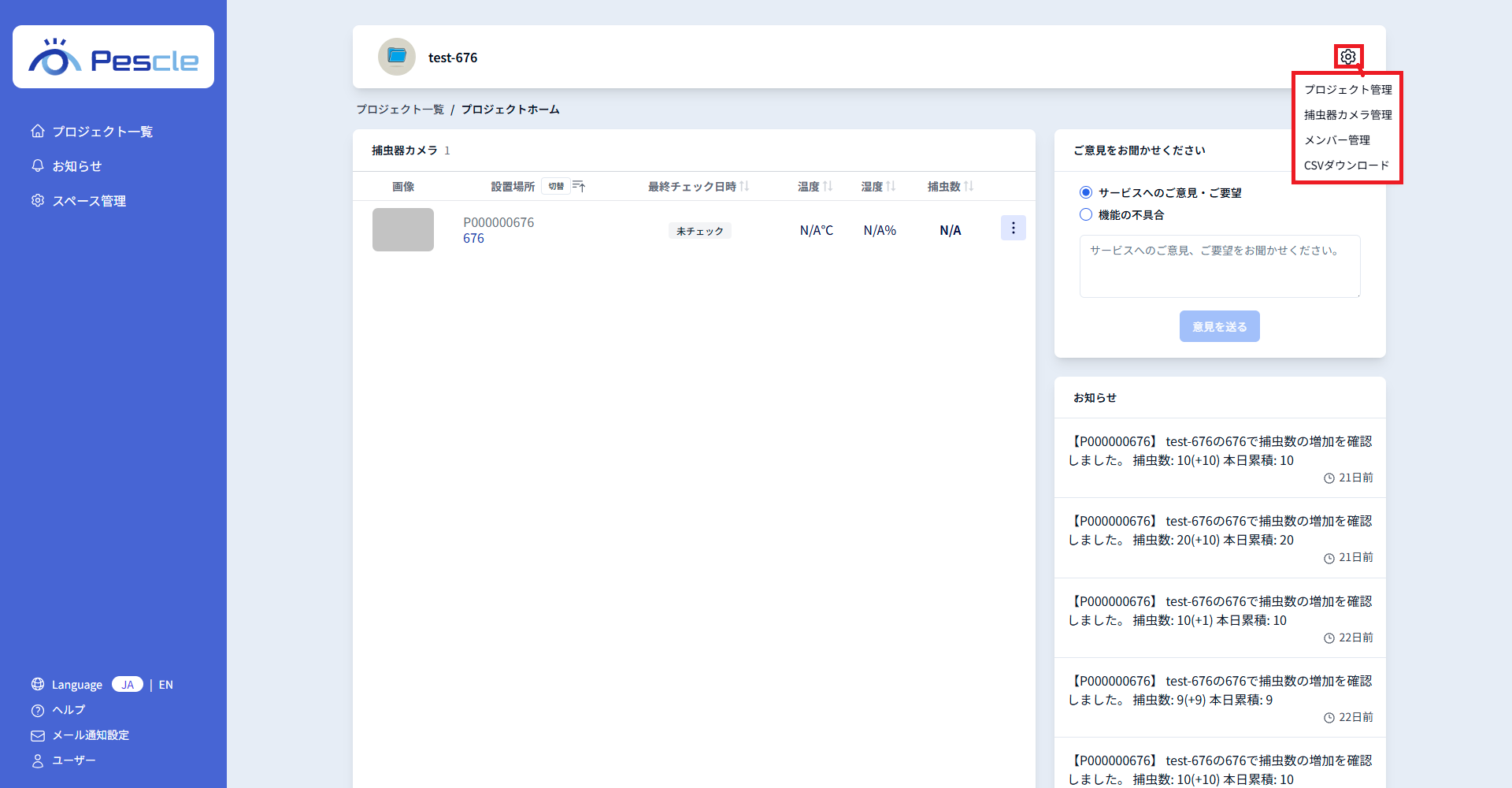Screen dimensions: 1512x788
Task: Choose CSVダウンロード from the settings menu
Action: pyautogui.click(x=1346, y=165)
